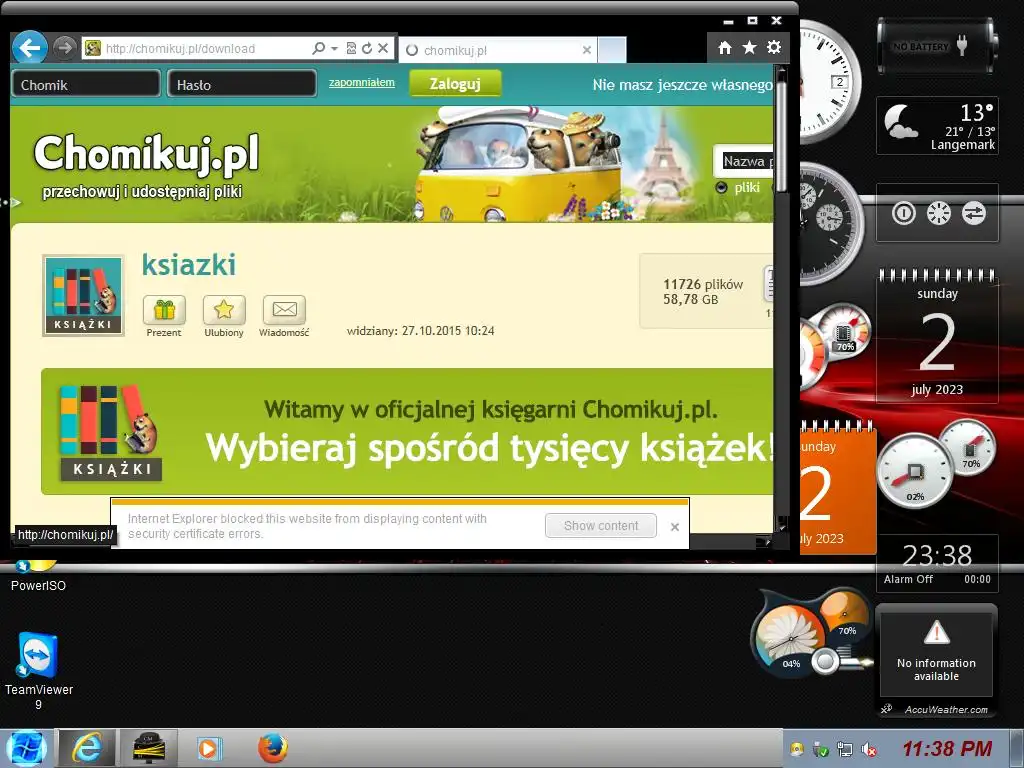Screen dimensions: 1024x768
Task: Click the power button in control gadget
Action: [x=903, y=214]
